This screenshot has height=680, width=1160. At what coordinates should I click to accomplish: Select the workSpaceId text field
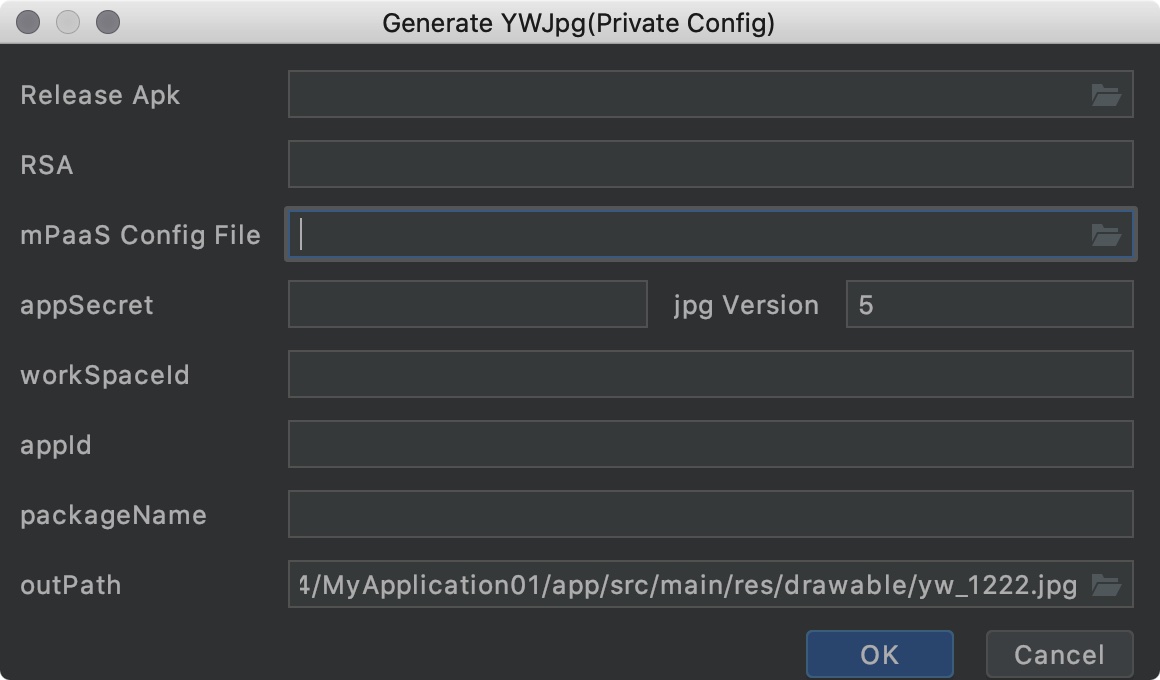(x=710, y=374)
